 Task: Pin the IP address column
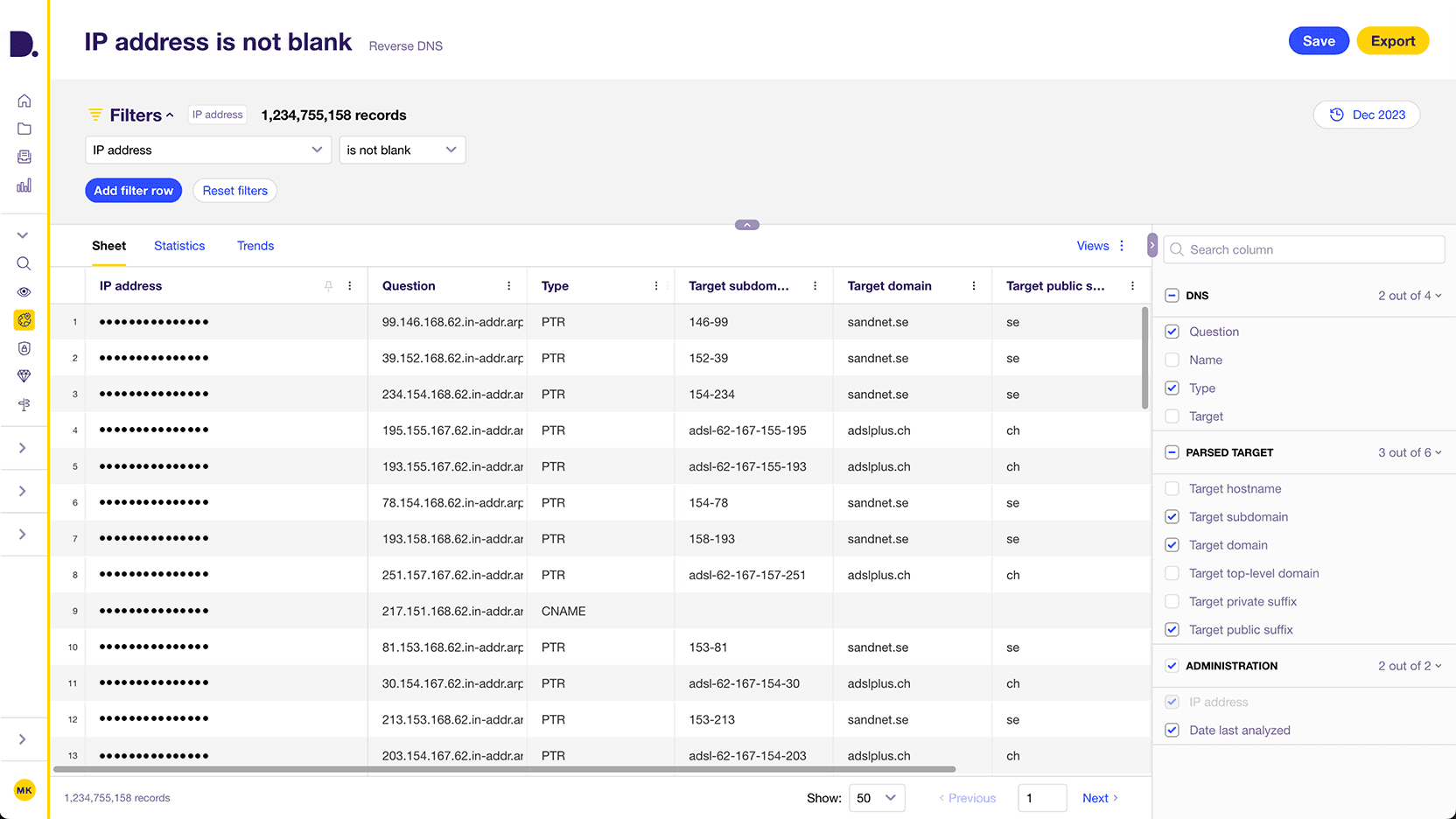pyautogui.click(x=329, y=286)
